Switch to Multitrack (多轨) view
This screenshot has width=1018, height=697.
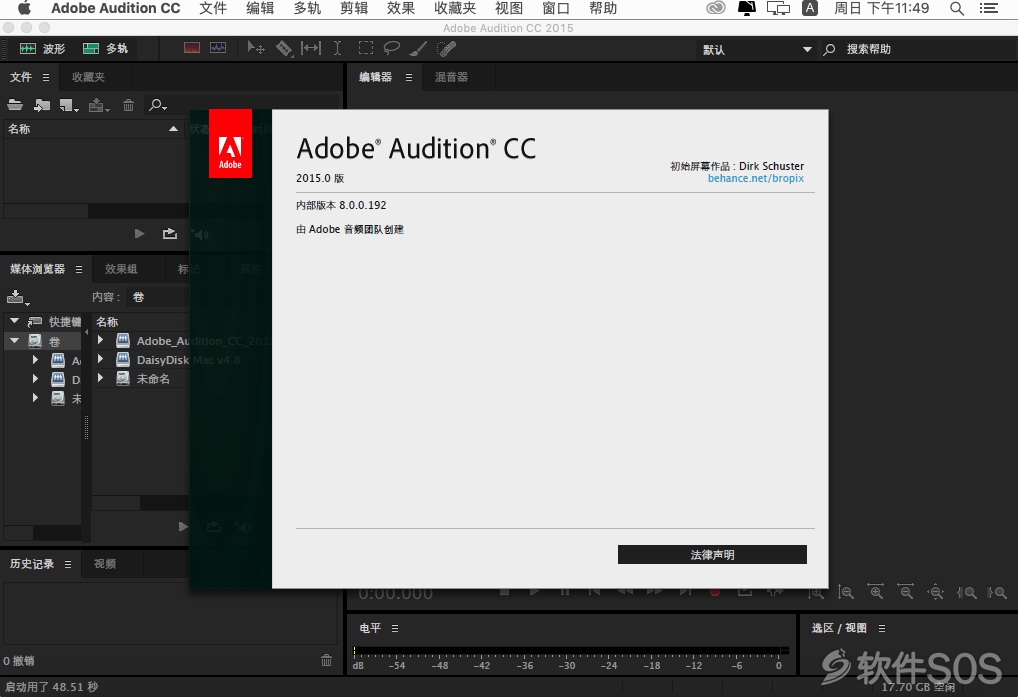pyautogui.click(x=105, y=49)
